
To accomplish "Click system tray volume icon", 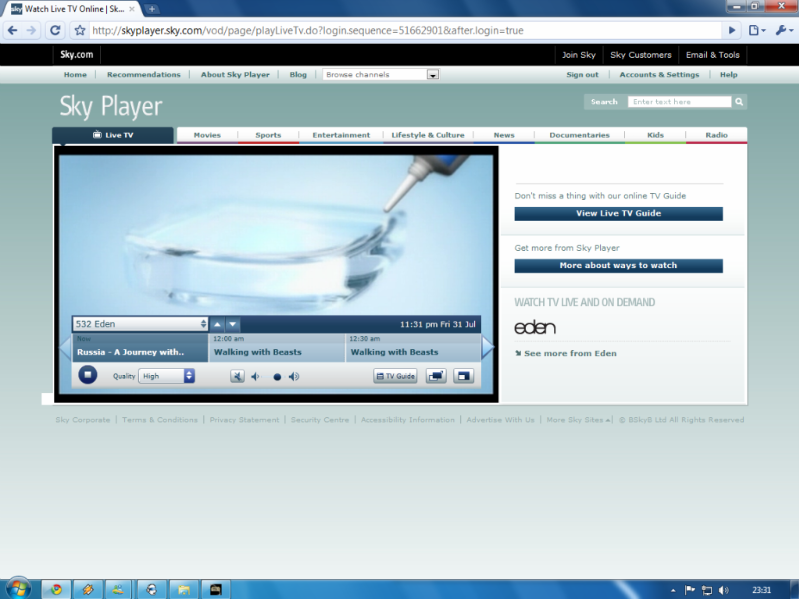I will coord(724,590).
